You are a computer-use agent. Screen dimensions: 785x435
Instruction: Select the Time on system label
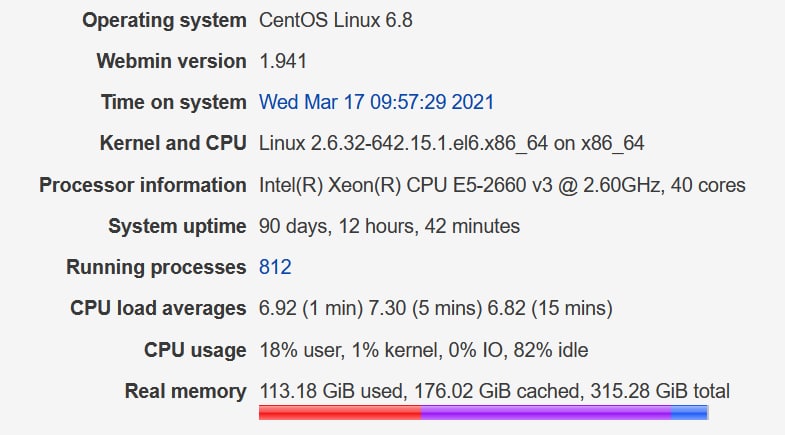[x=174, y=102]
